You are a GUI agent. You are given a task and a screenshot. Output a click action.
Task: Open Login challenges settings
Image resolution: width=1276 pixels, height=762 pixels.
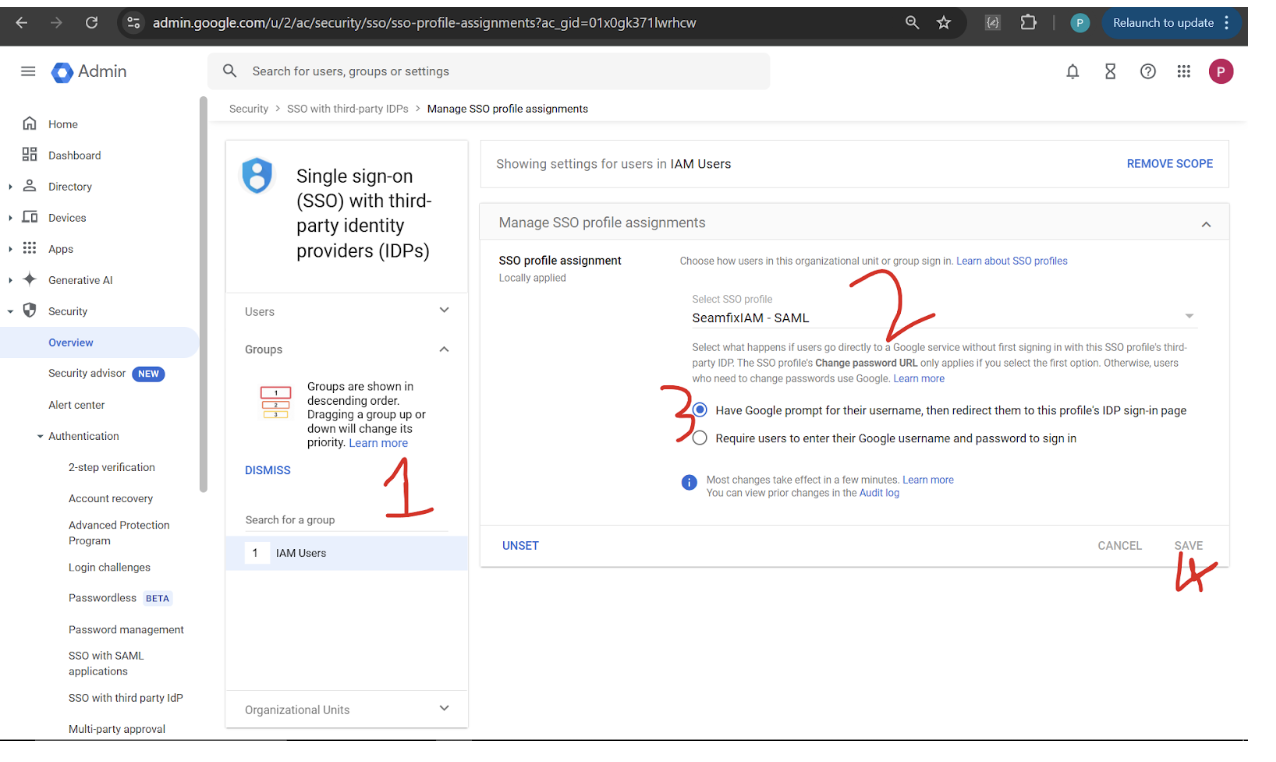click(109, 567)
